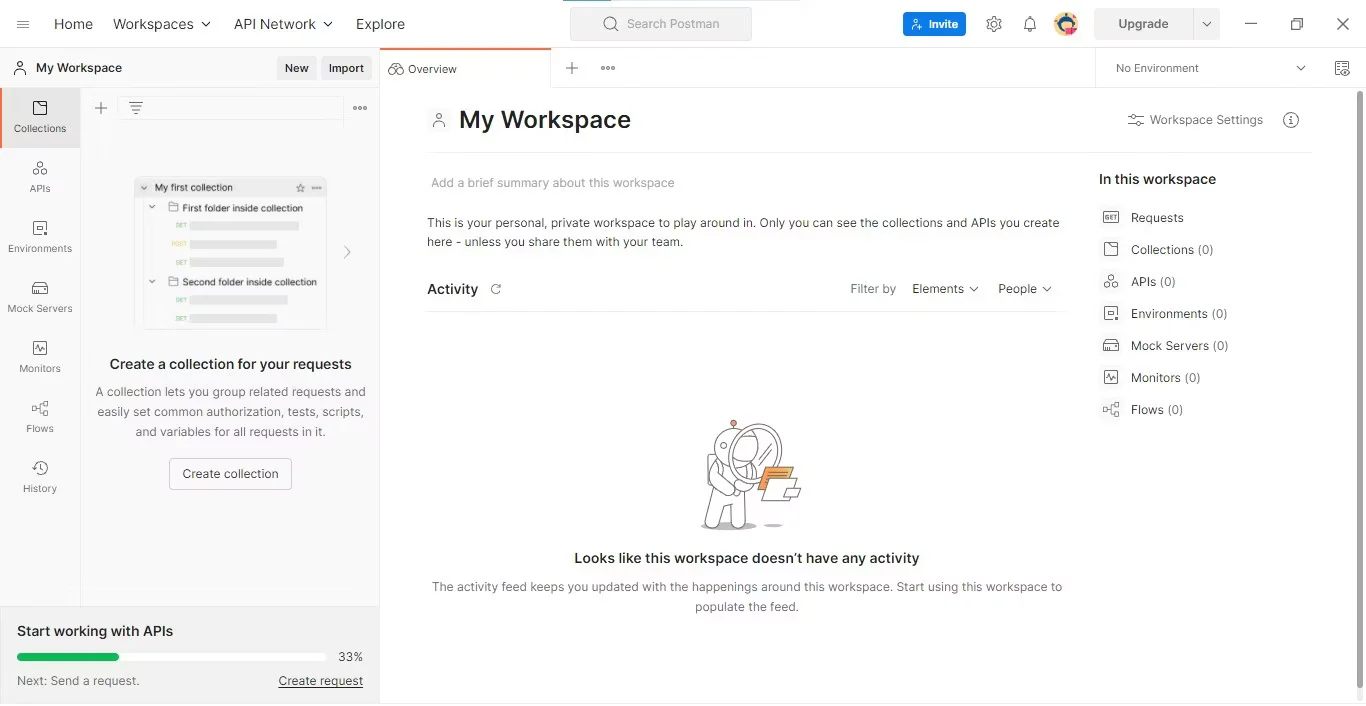The width and height of the screenshot is (1366, 706).
Task: Open the History sidebar panel
Action: 40,476
